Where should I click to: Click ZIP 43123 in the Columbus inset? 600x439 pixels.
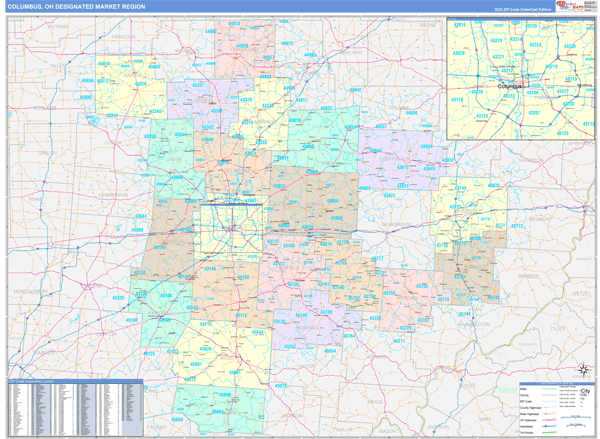(482, 116)
